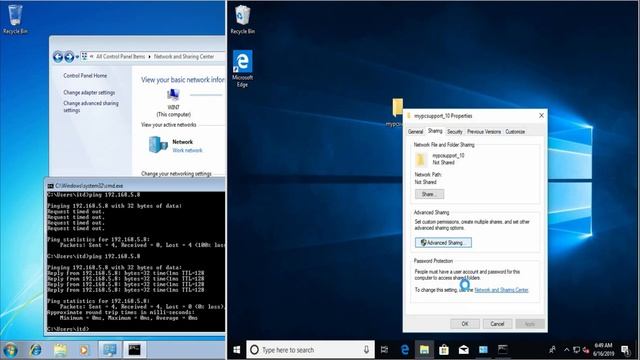
Task: Open File Explorer on Windows 10 taskbar
Action: click(x=424, y=350)
